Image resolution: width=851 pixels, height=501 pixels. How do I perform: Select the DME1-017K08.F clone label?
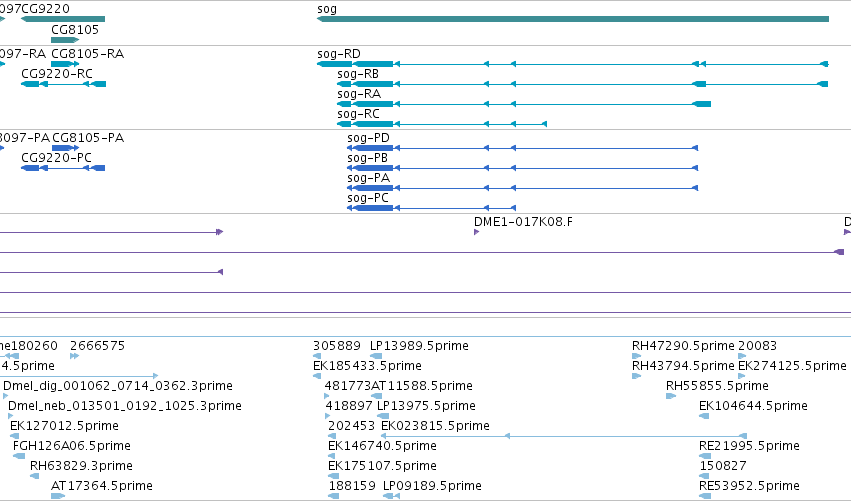tap(523, 222)
